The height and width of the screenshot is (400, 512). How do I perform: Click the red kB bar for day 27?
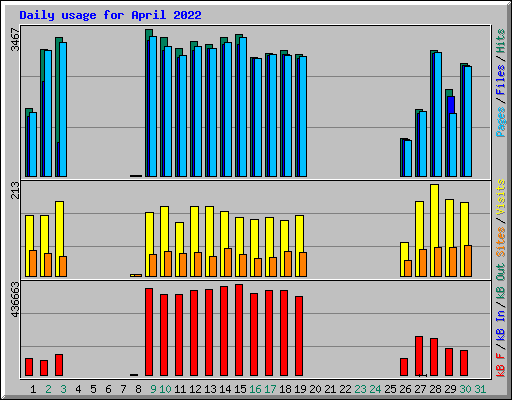419,356
